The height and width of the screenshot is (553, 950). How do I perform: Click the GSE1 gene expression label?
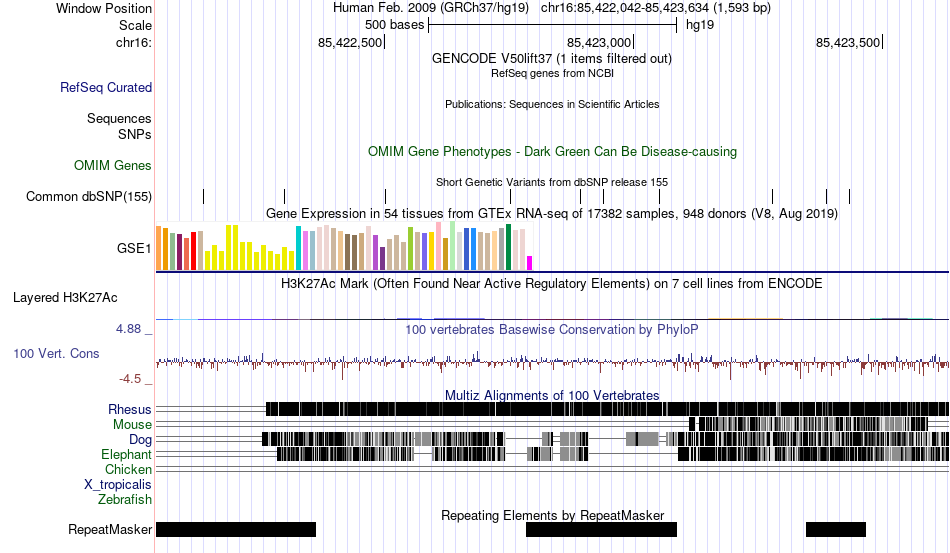click(x=134, y=248)
